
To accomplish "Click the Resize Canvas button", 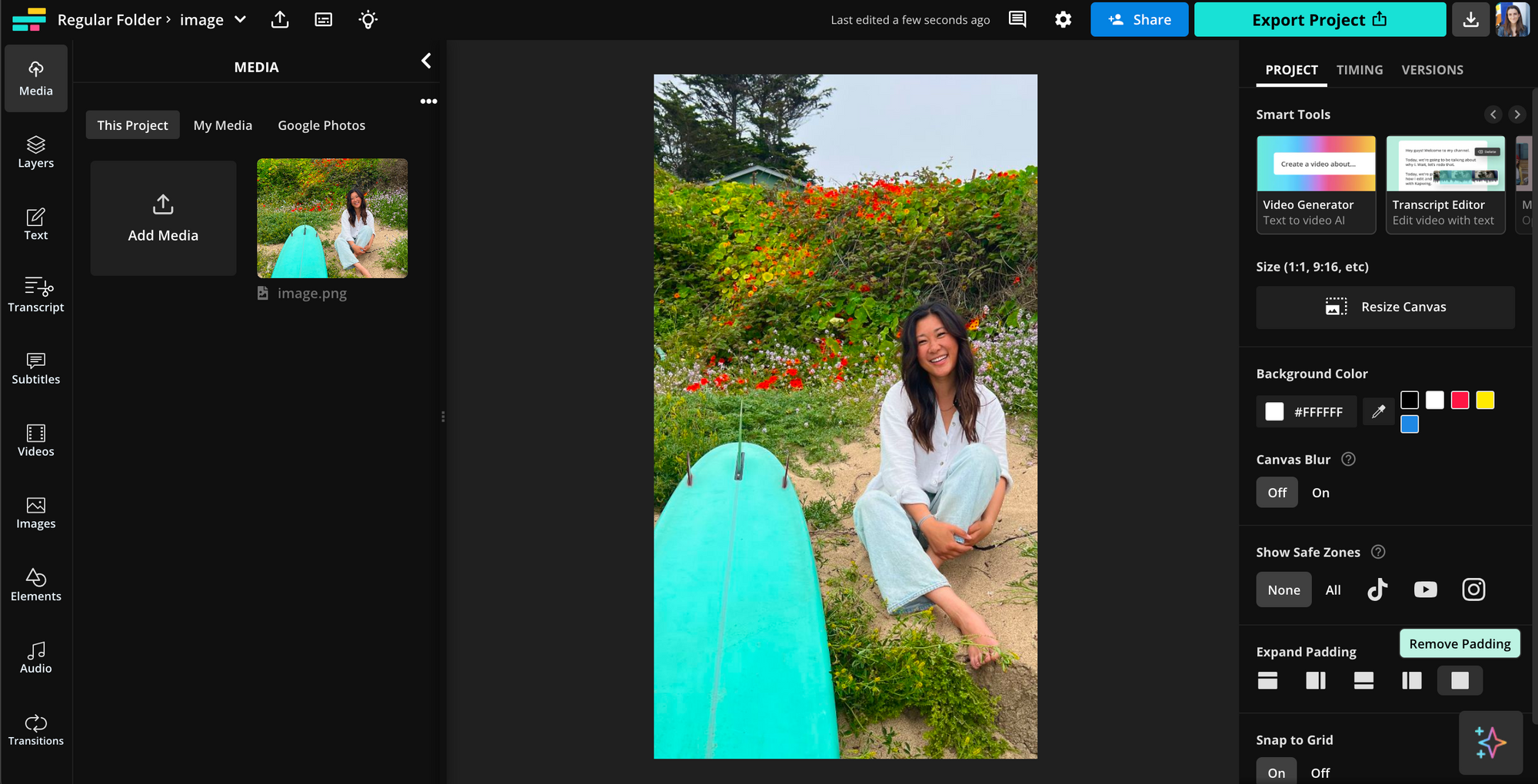I will click(1385, 307).
